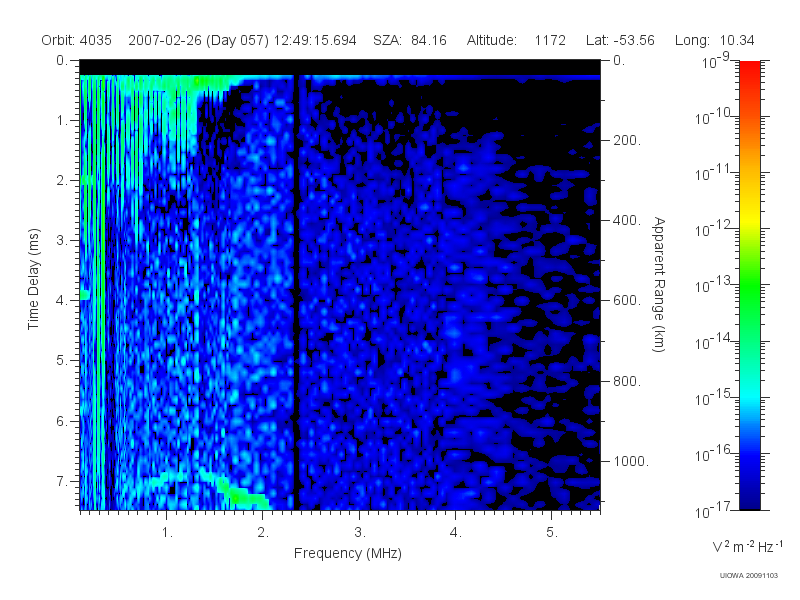Viewport: 800px width, 600px height.
Task: Select the date '2007-02-26 (Day 057)' text
Action: coord(198,40)
